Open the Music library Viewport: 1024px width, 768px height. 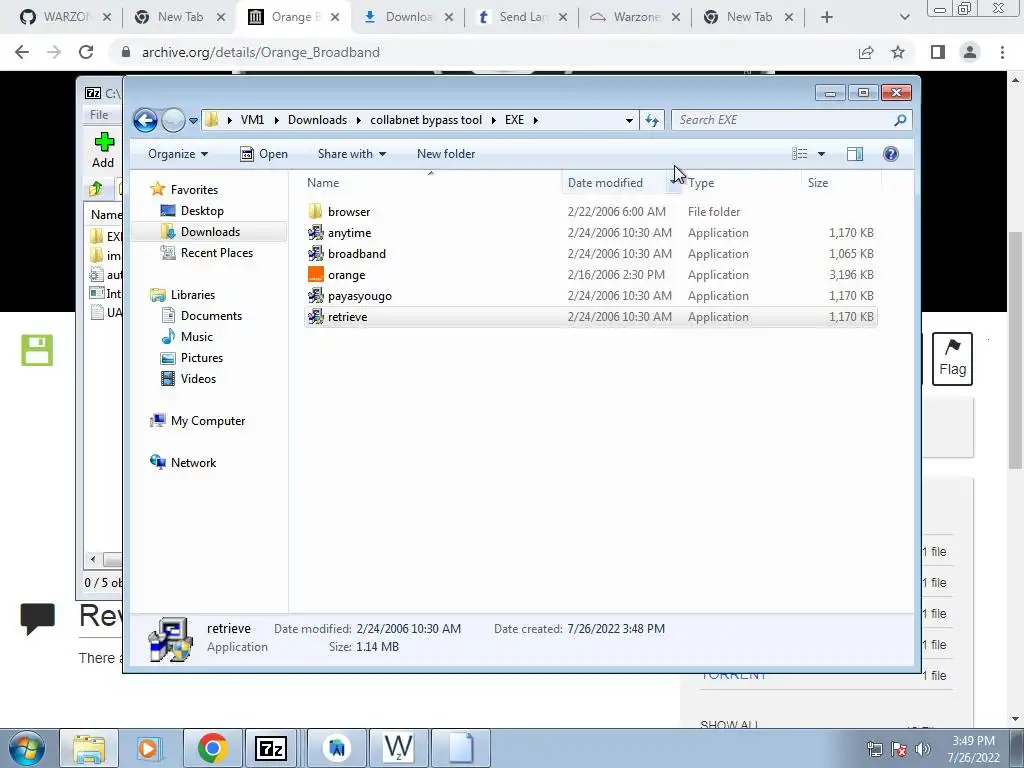click(197, 336)
